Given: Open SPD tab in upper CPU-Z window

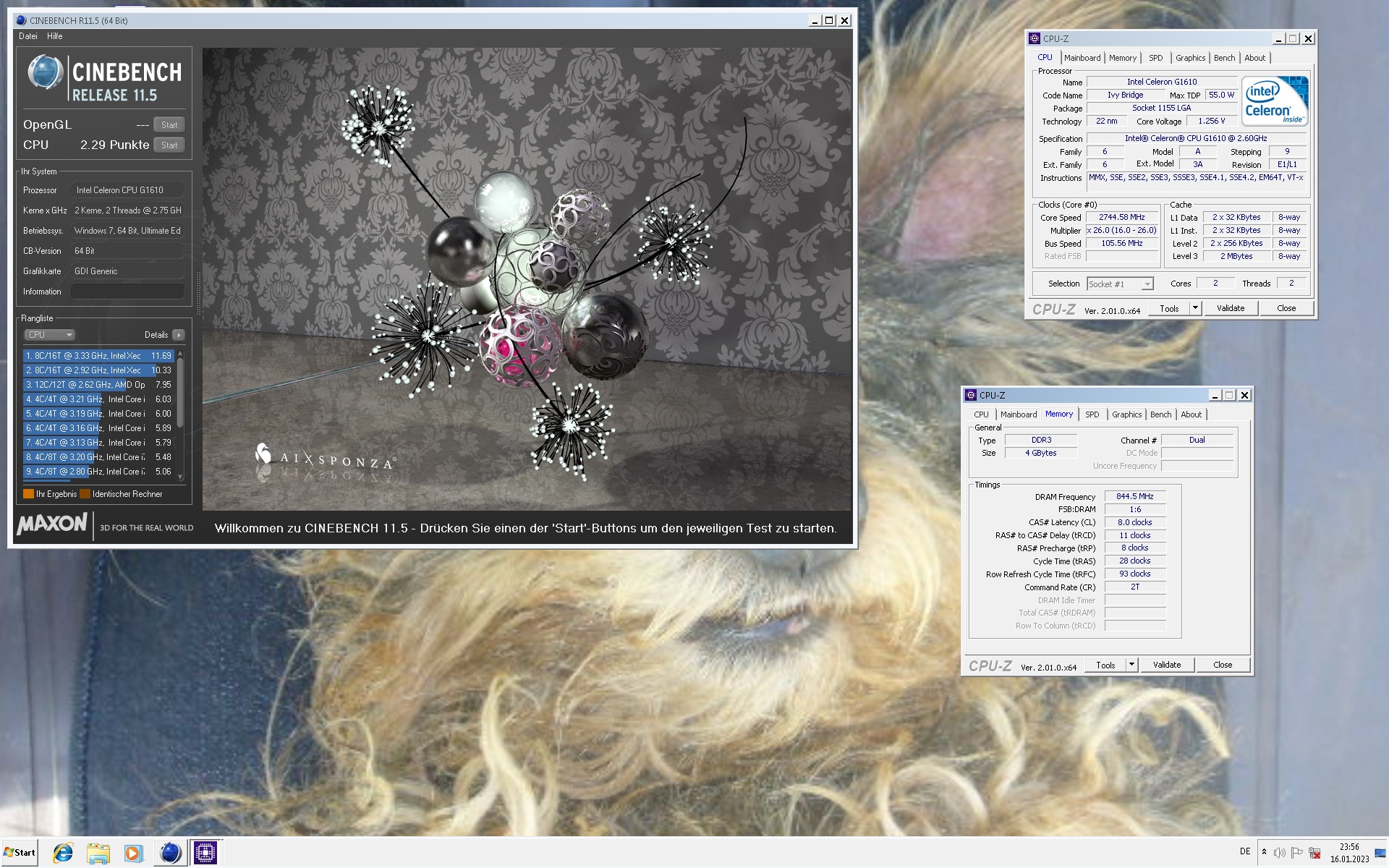Looking at the screenshot, I should (1156, 58).
